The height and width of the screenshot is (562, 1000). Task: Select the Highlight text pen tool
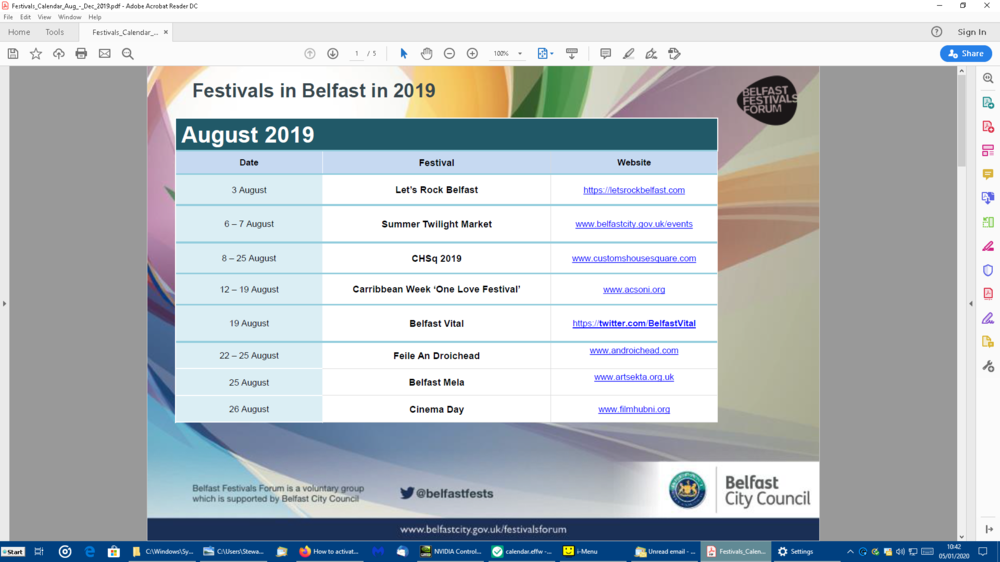(628, 53)
